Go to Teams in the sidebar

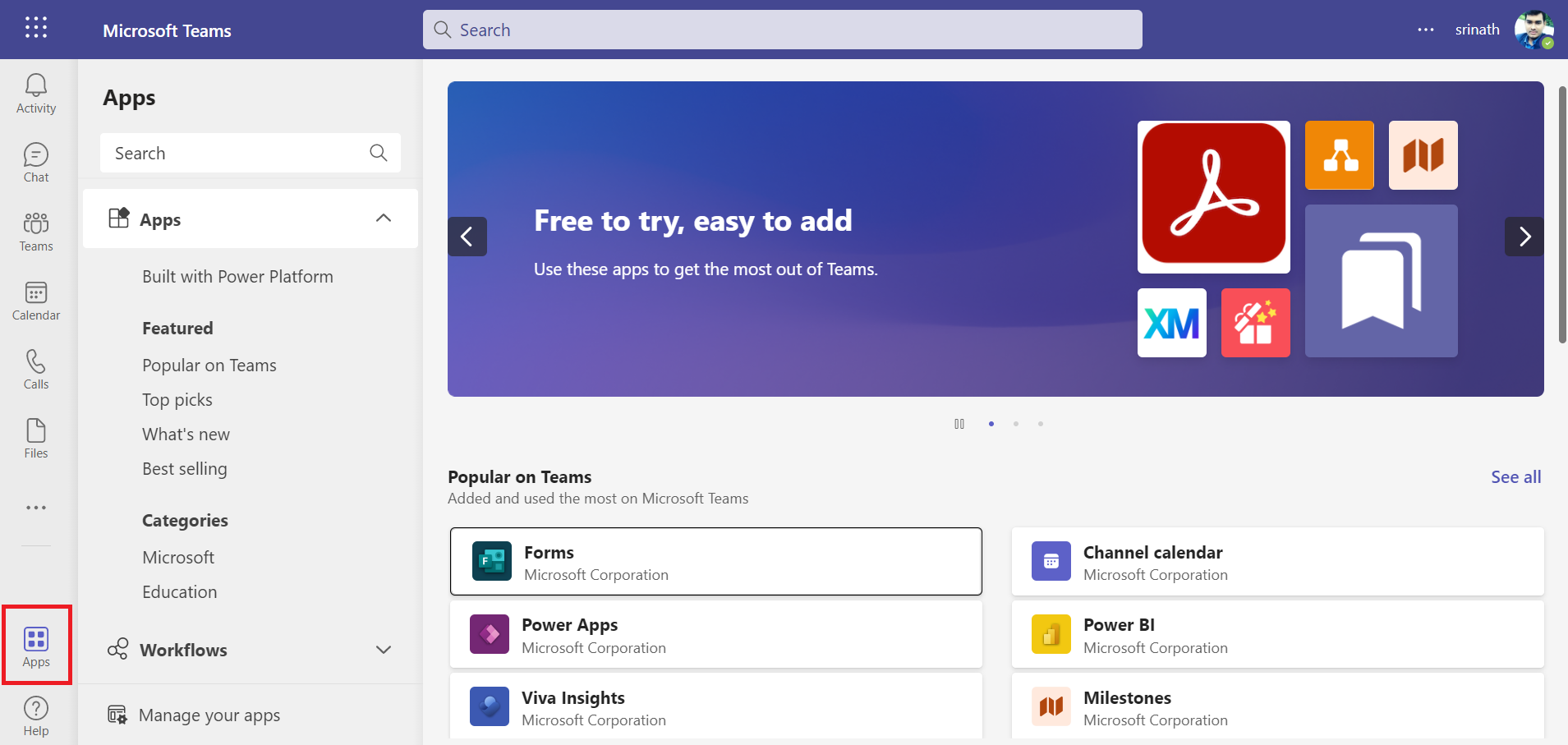click(36, 232)
